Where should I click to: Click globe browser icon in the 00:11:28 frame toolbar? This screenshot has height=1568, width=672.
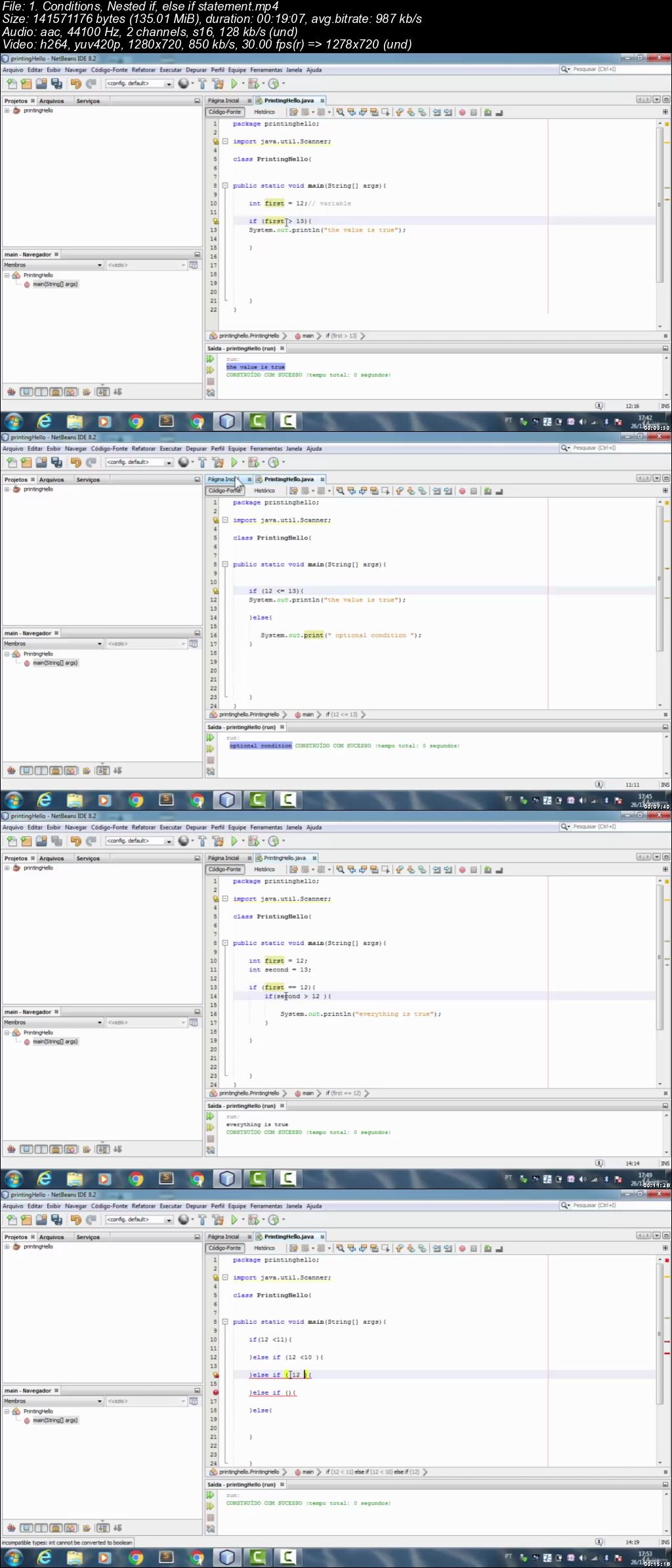point(183,841)
